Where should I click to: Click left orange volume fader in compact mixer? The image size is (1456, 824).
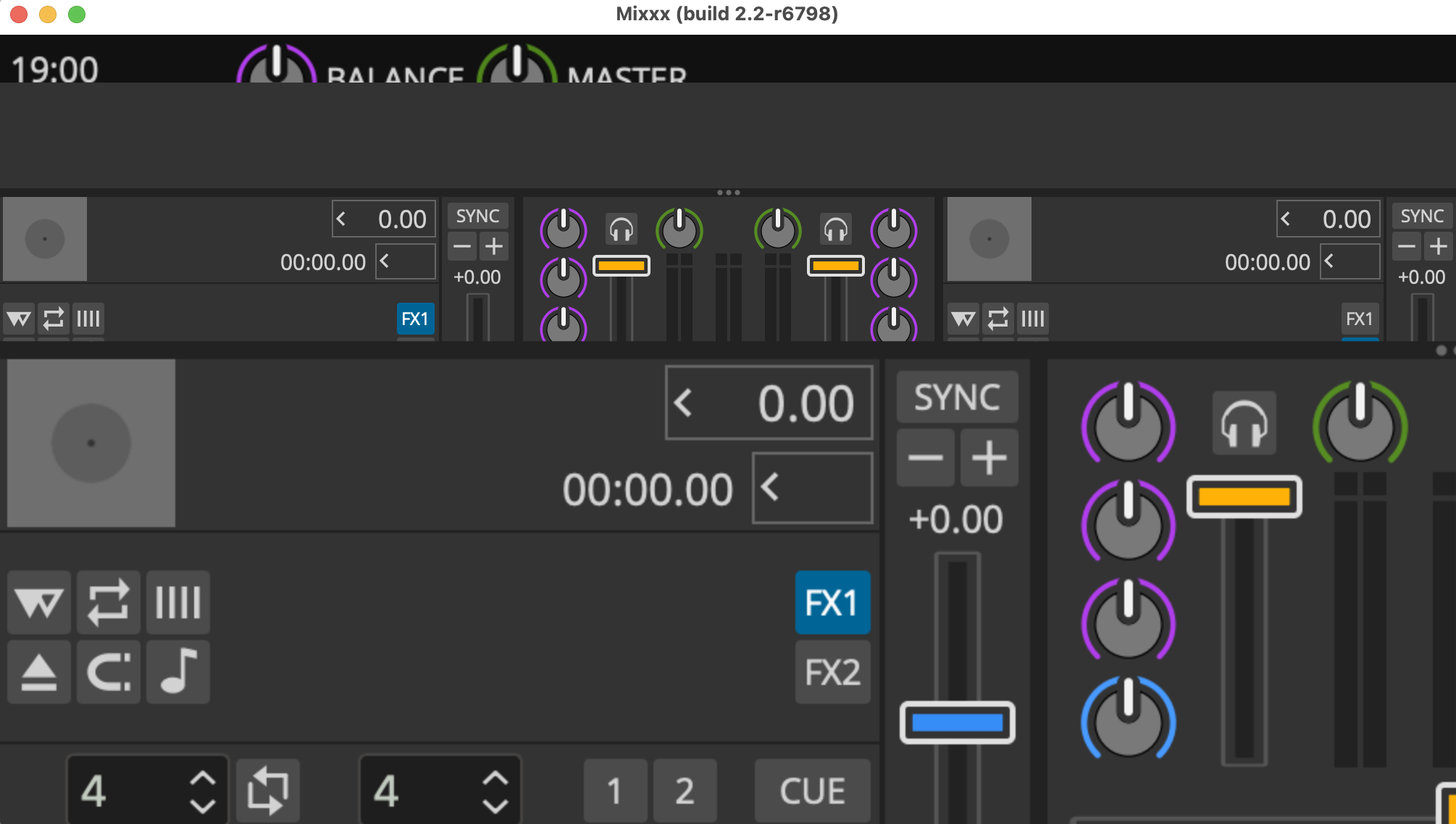622,266
